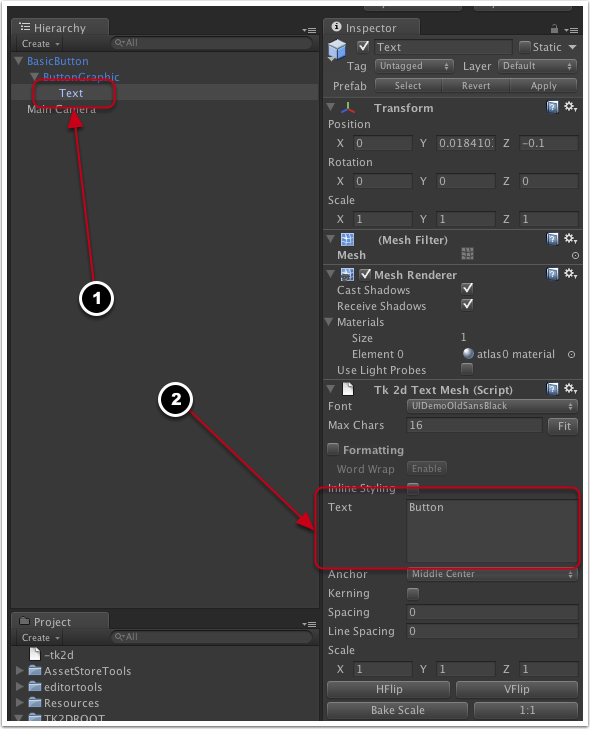Click the Bake Scale button

[x=398, y=710]
